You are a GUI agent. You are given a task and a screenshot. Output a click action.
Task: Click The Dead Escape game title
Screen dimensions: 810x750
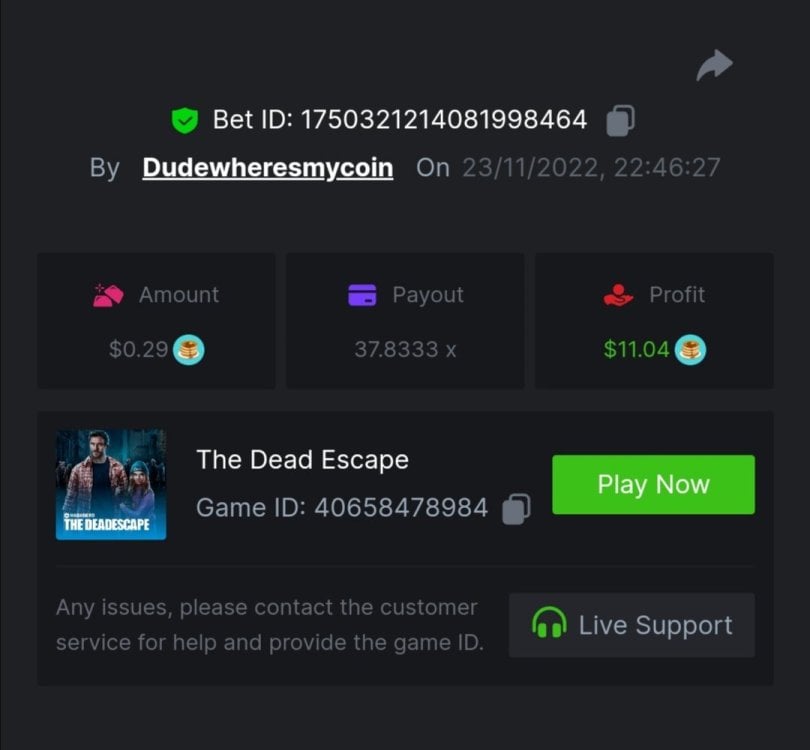302,460
